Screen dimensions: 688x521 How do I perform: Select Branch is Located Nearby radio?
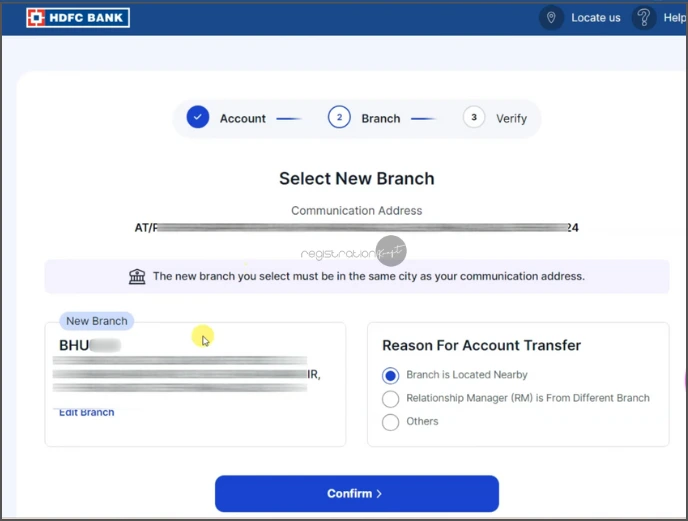tap(390, 375)
